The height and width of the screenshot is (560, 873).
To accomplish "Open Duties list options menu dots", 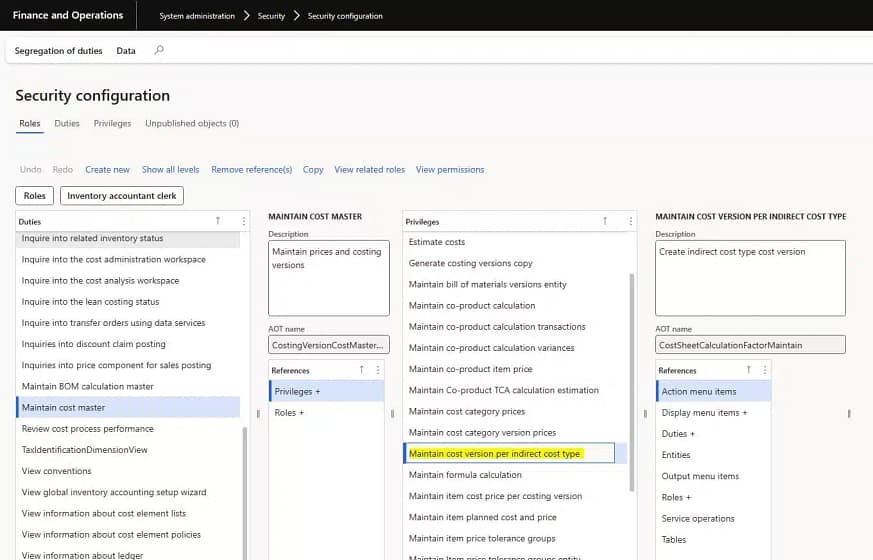I will (243, 221).
